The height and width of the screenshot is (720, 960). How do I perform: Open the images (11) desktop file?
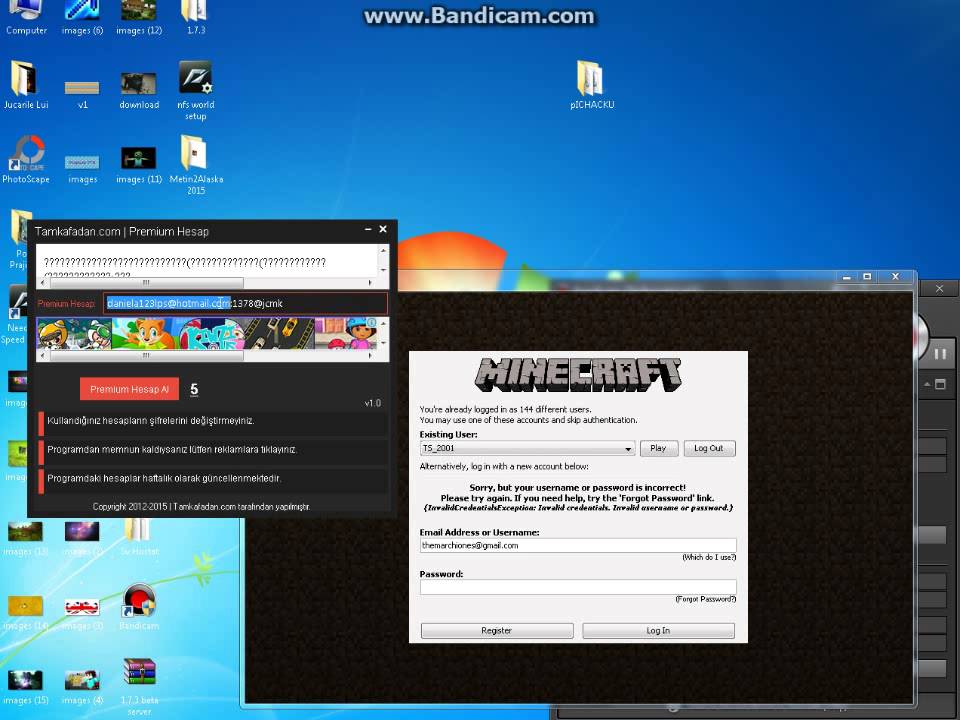(139, 165)
